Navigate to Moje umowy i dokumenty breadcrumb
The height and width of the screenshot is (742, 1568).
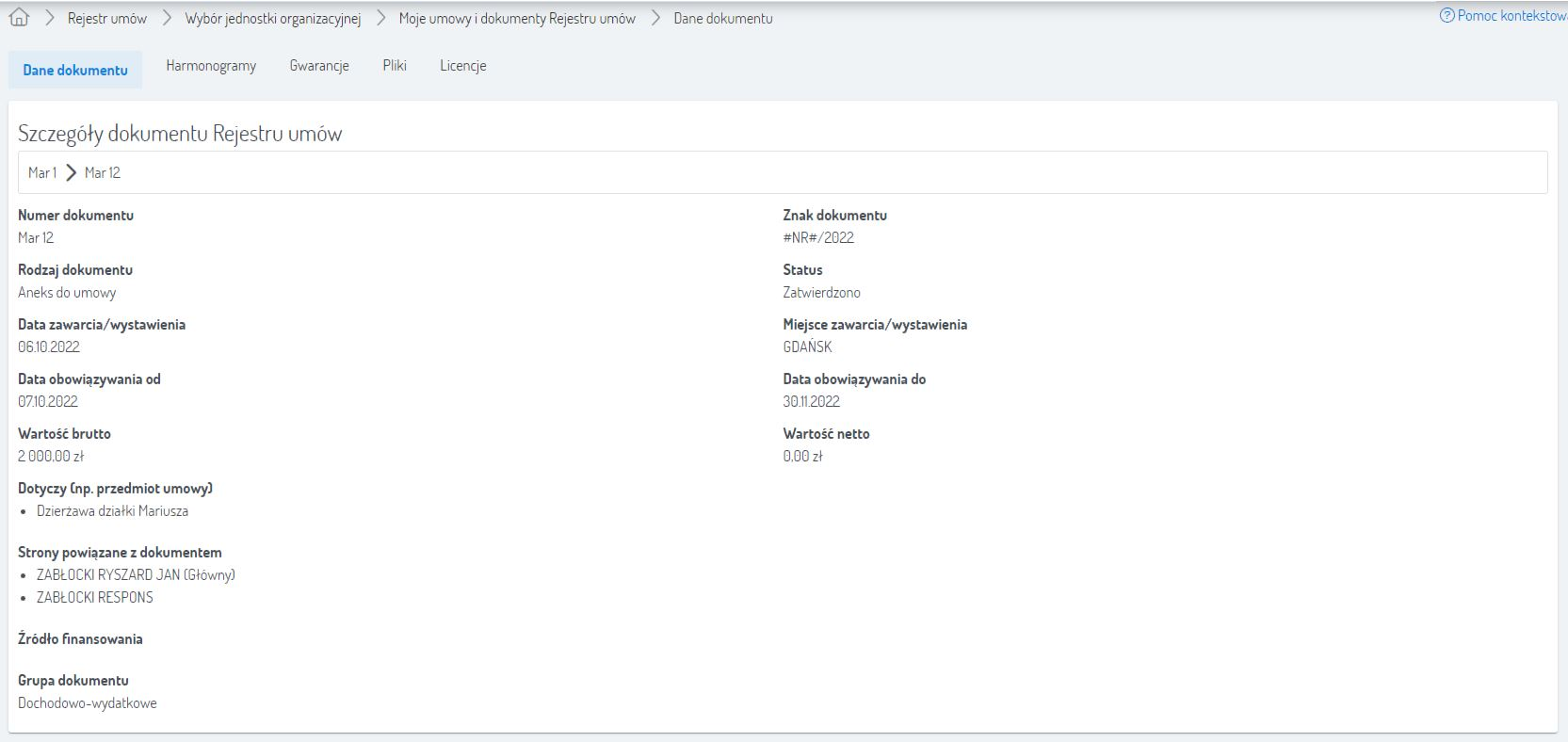516,19
